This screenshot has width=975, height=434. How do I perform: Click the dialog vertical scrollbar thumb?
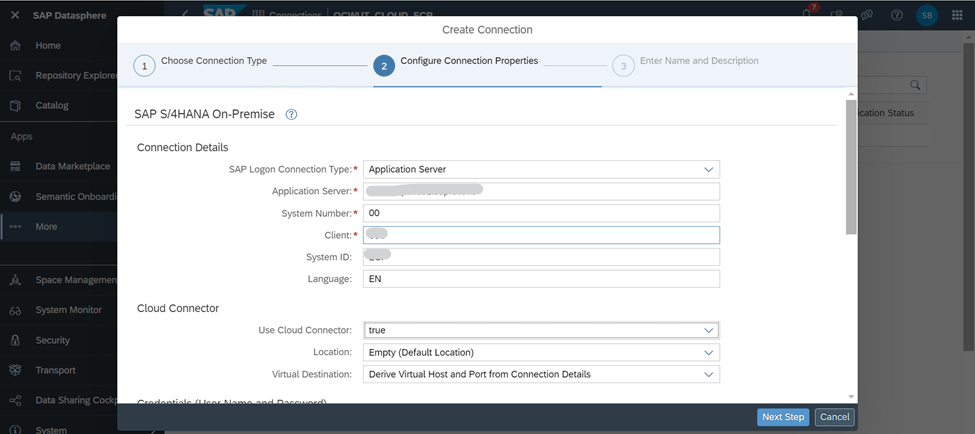coord(851,167)
